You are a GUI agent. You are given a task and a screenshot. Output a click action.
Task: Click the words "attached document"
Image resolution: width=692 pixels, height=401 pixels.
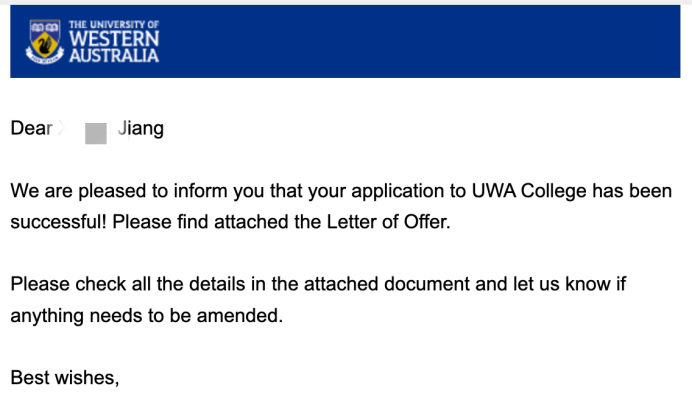(x=387, y=284)
